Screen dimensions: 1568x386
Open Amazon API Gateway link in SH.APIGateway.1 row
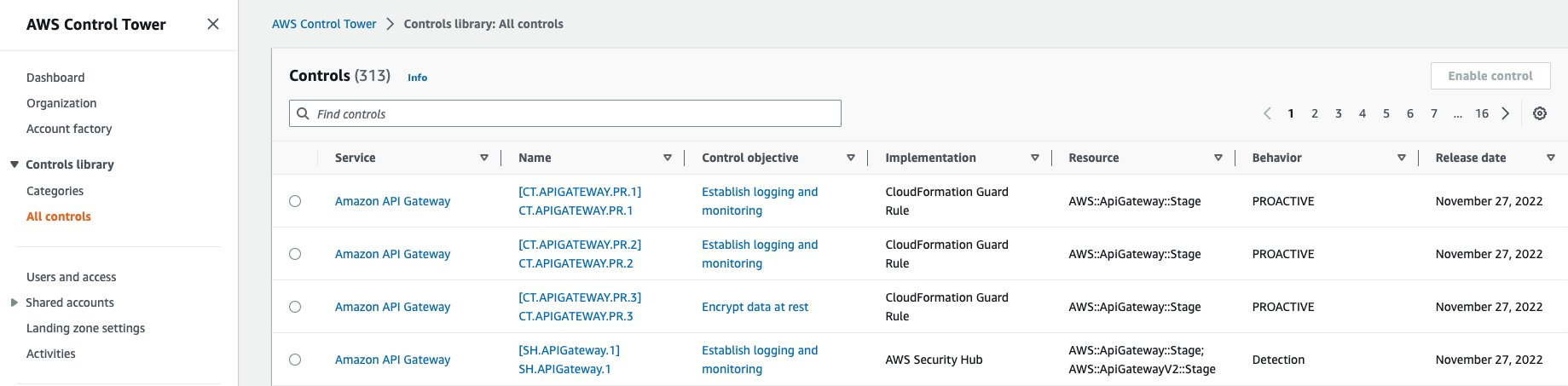(x=392, y=360)
